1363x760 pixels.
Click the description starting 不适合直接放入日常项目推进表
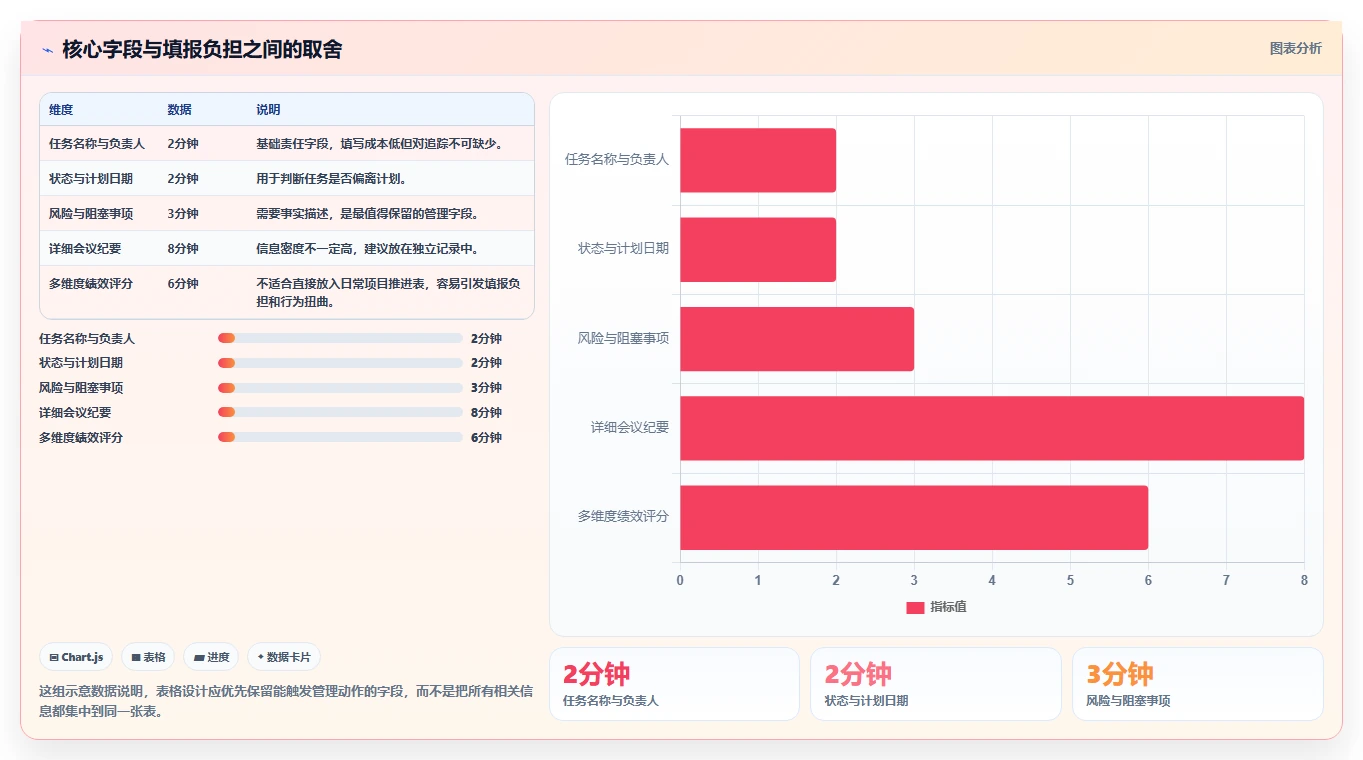[388, 293]
